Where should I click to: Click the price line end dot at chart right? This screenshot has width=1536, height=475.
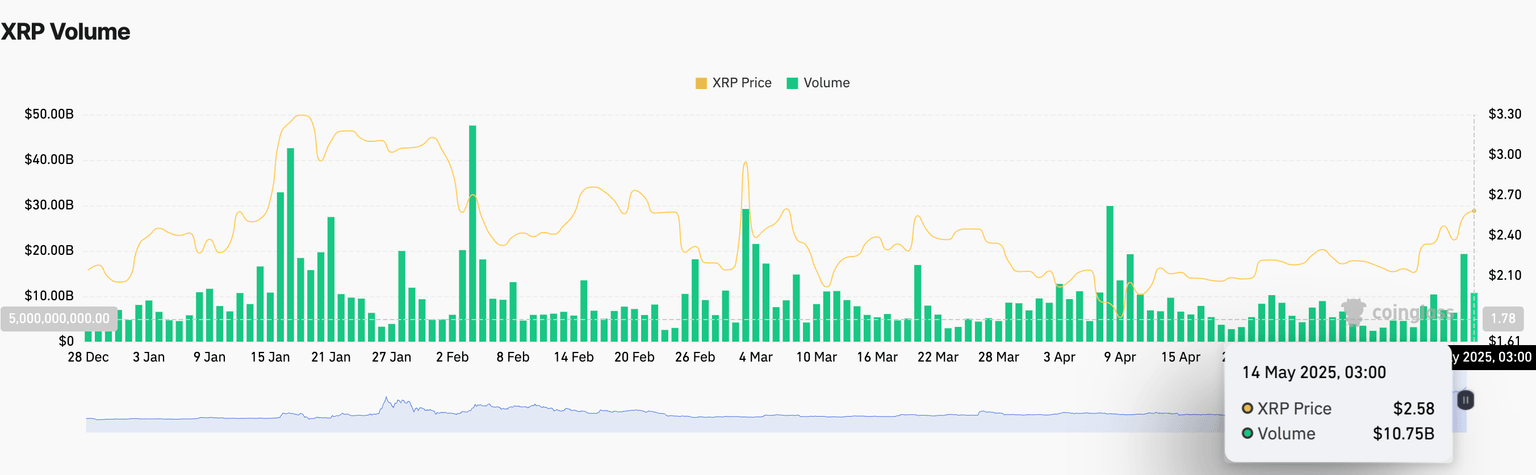[1473, 211]
